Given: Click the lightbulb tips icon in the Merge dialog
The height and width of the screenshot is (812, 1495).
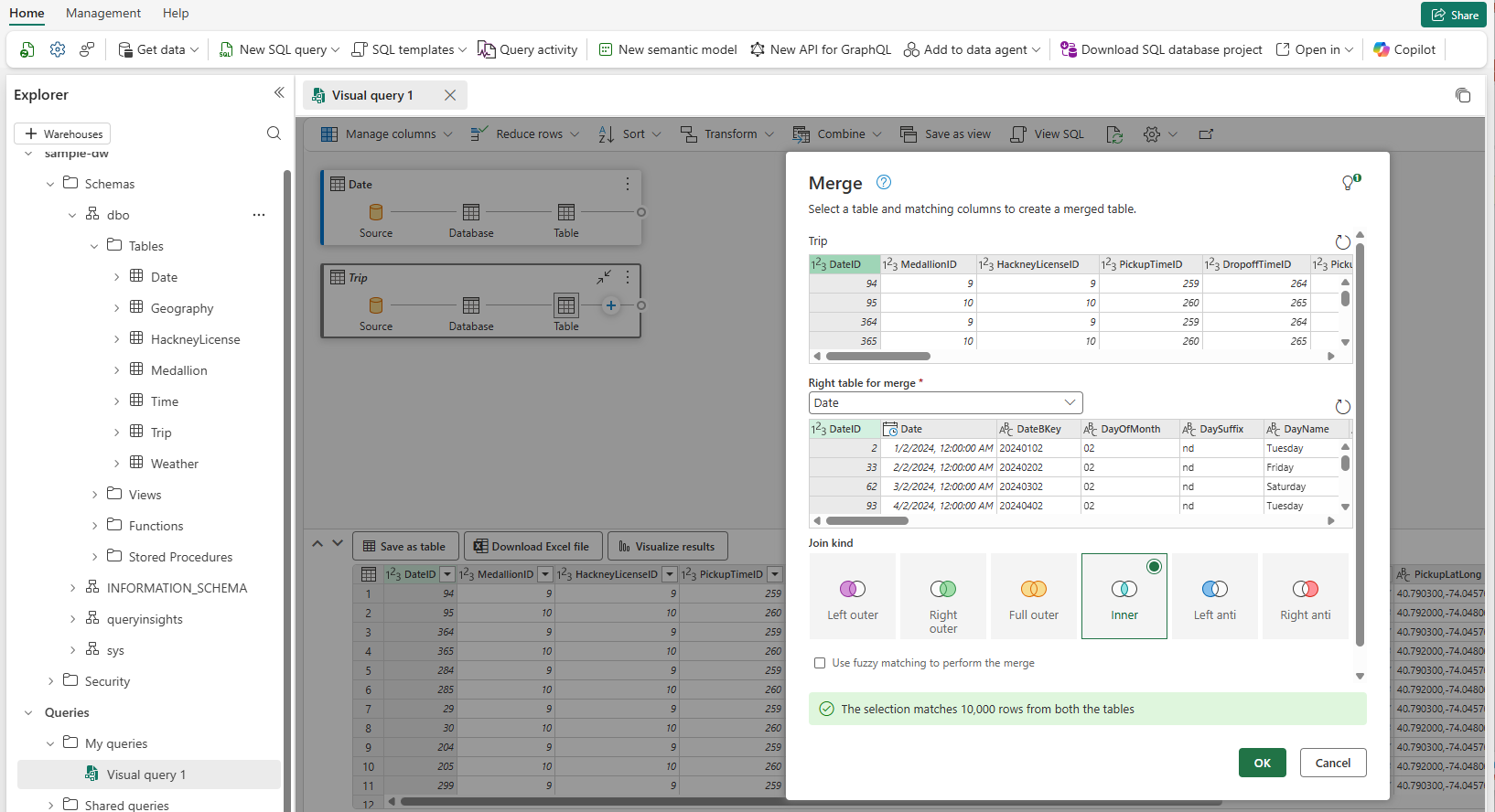Looking at the screenshot, I should click(1350, 183).
